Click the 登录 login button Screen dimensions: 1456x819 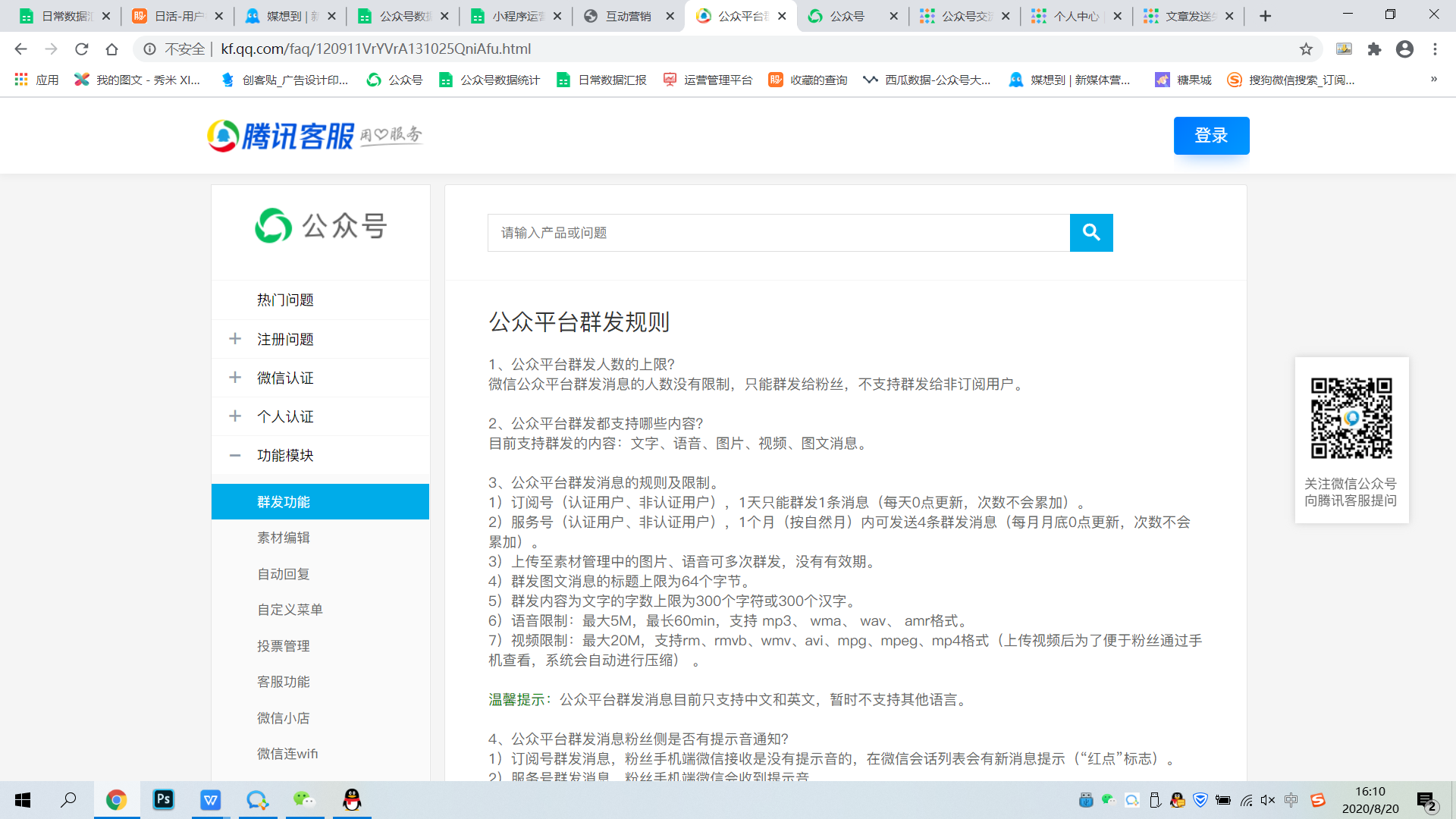click(x=1211, y=136)
